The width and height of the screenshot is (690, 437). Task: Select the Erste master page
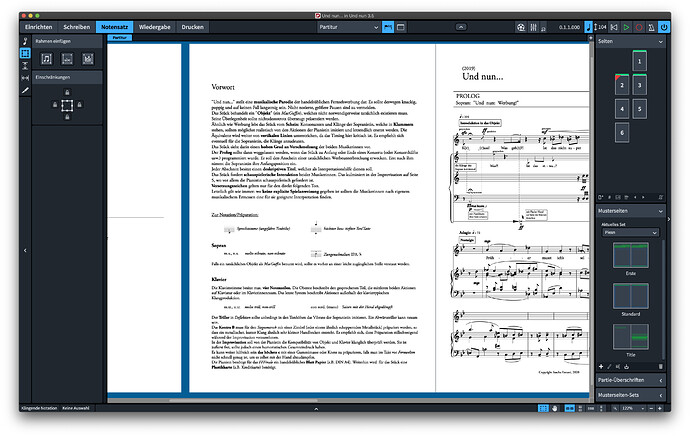point(631,255)
